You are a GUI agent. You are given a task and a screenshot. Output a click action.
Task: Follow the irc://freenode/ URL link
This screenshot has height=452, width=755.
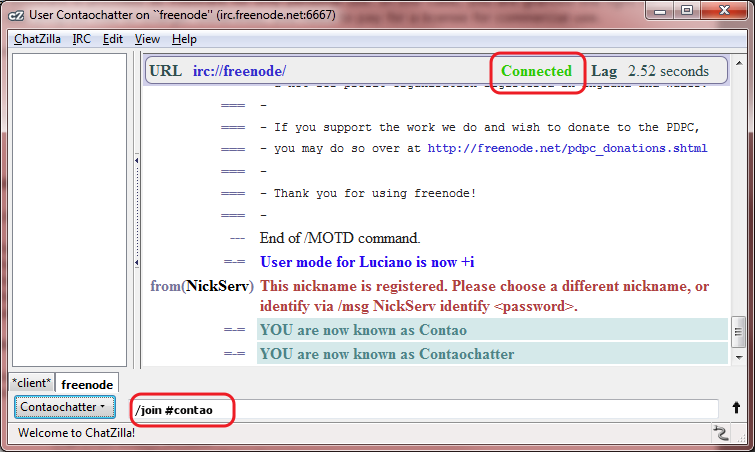tap(239, 71)
